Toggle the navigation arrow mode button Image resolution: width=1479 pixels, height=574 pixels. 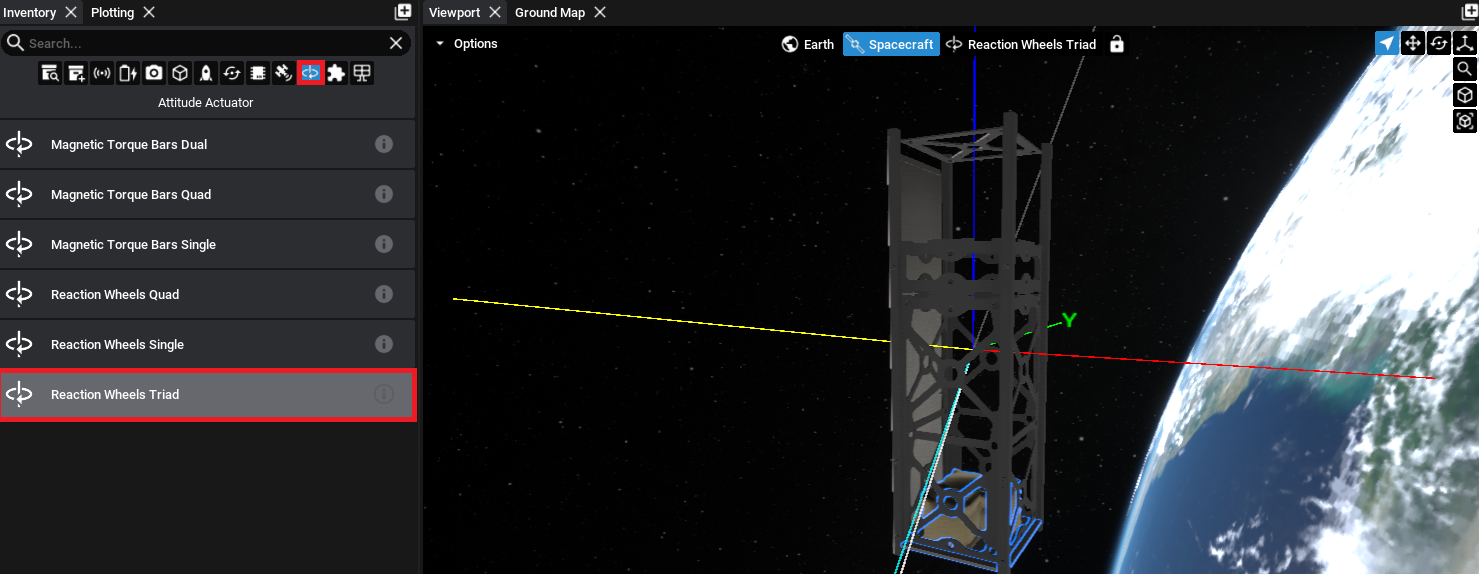point(1386,43)
